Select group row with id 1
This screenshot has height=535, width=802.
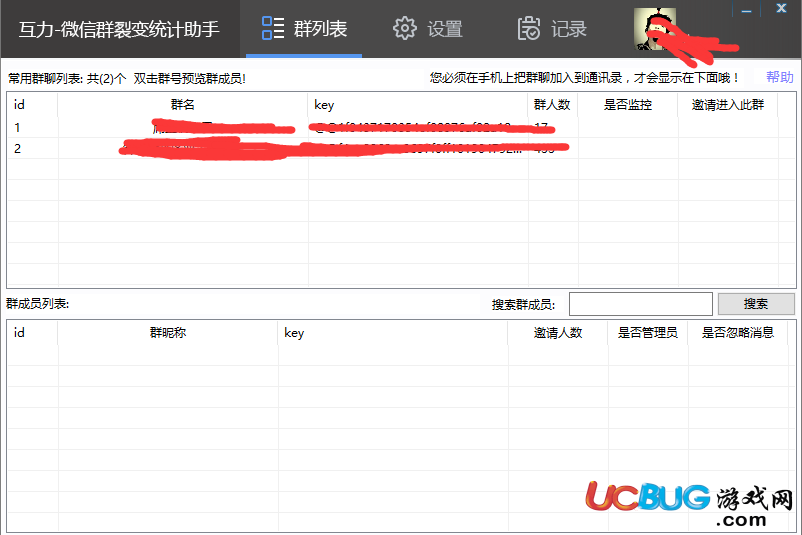[402, 127]
